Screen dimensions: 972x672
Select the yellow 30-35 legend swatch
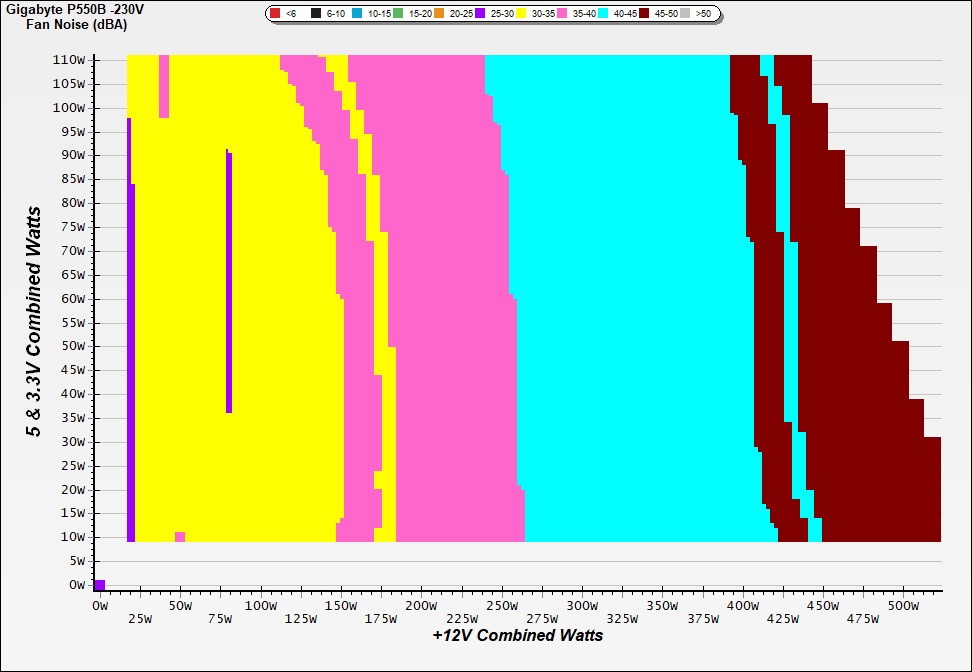coord(522,15)
